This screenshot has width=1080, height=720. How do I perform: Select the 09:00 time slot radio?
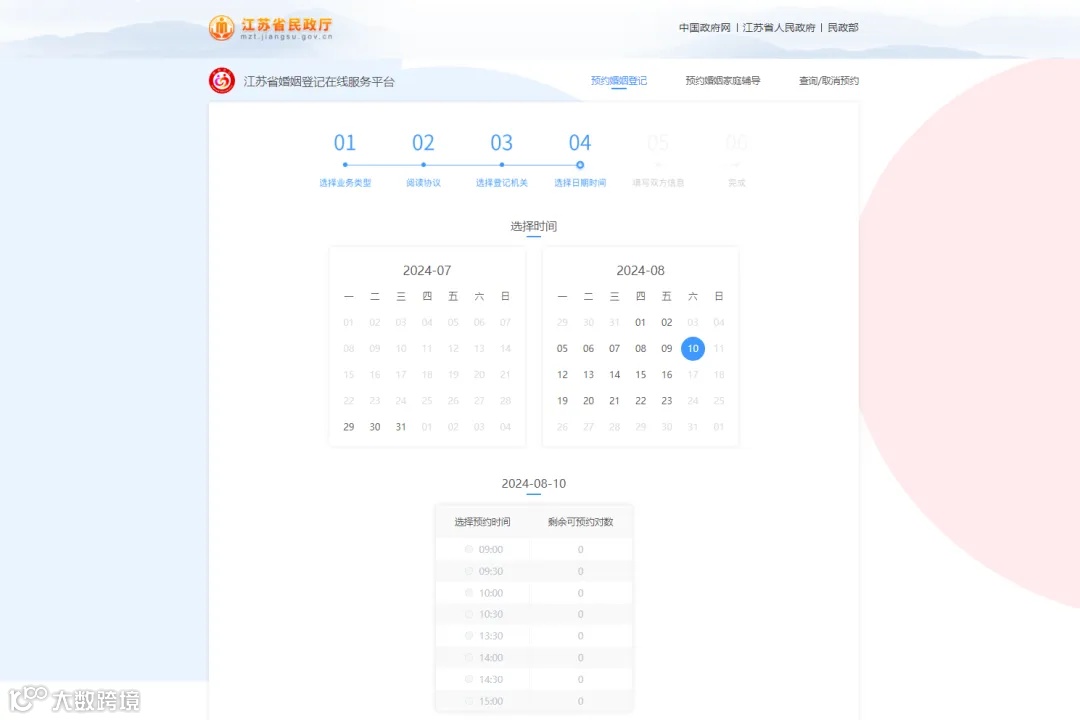(468, 549)
